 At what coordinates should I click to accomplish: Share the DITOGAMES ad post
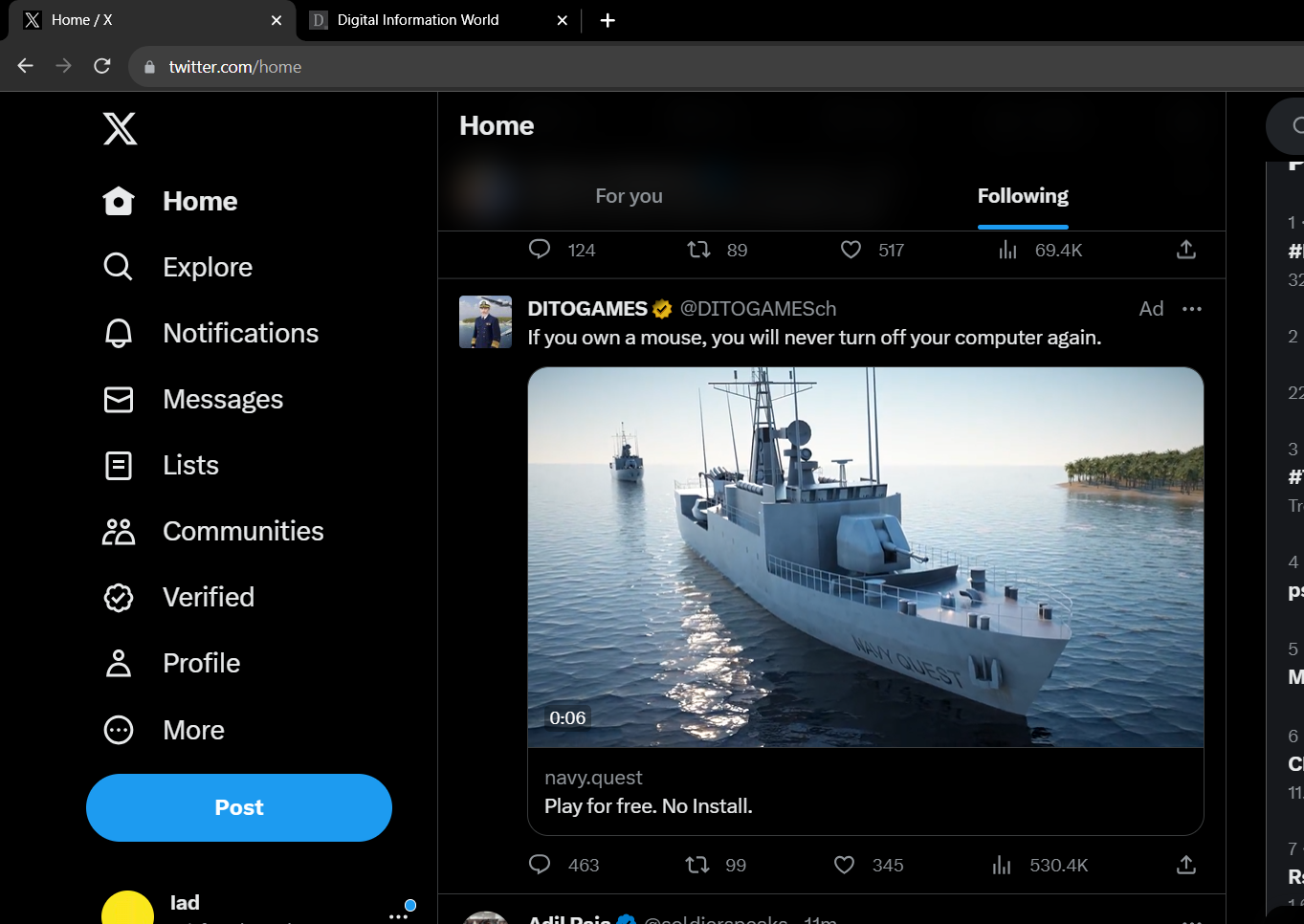1186,865
